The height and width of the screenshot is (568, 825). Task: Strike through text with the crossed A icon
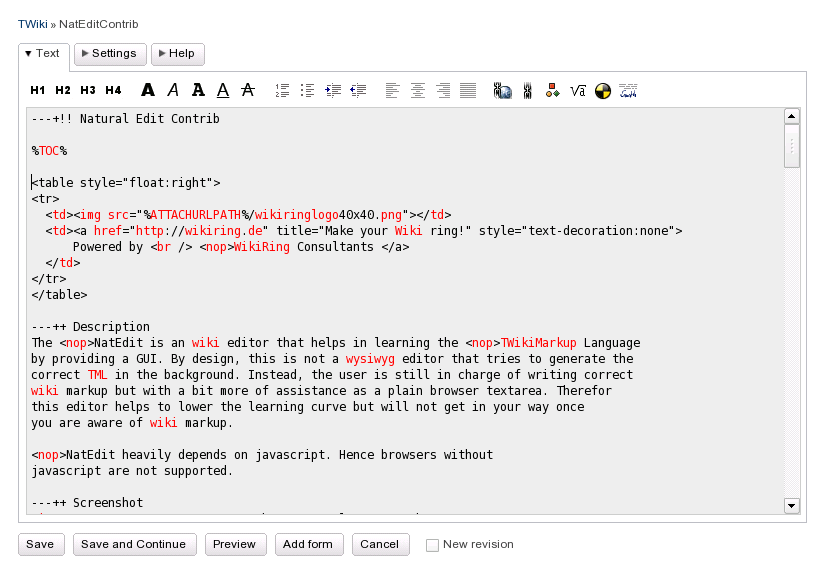tap(248, 90)
